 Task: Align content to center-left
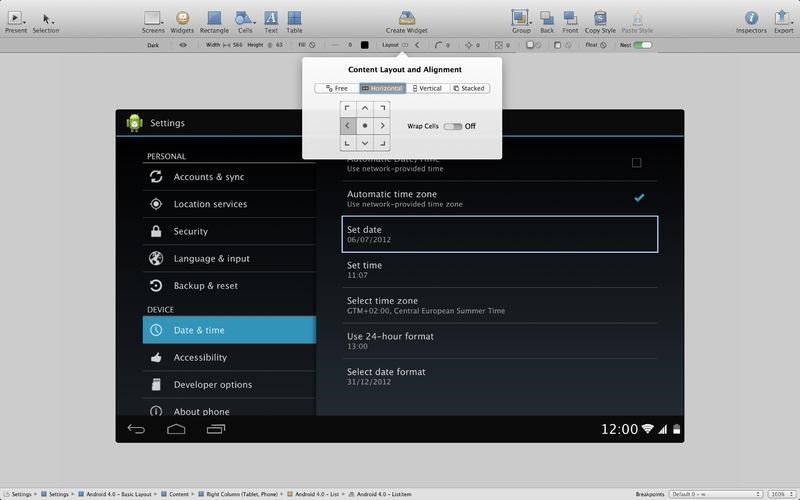[x=347, y=126]
